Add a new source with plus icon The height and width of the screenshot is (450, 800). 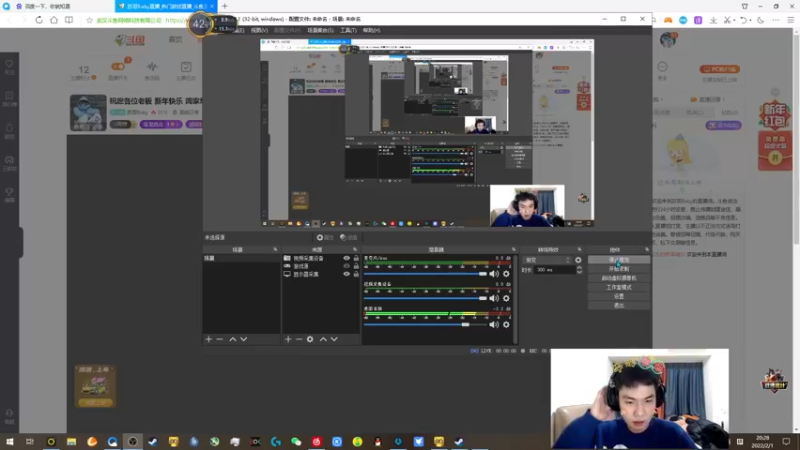point(288,339)
